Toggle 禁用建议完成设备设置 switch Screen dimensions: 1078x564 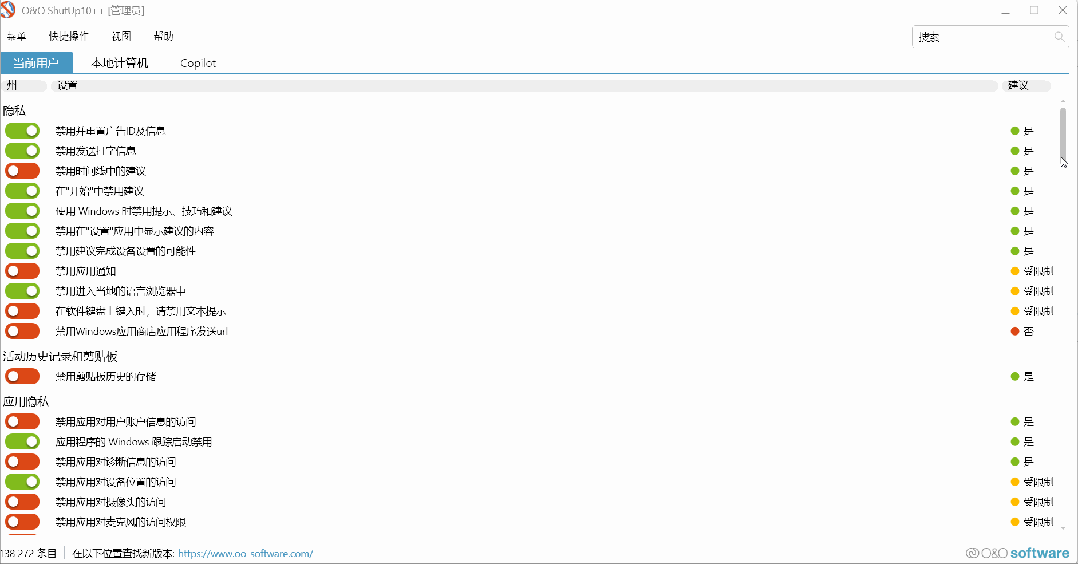click(23, 250)
